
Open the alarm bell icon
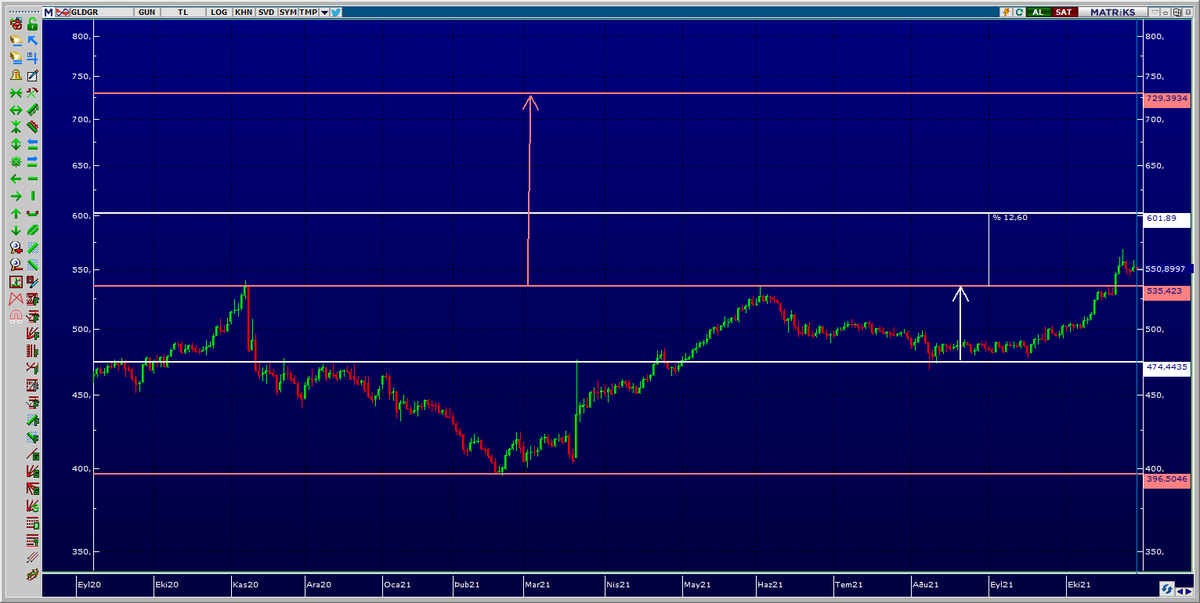pos(16,75)
